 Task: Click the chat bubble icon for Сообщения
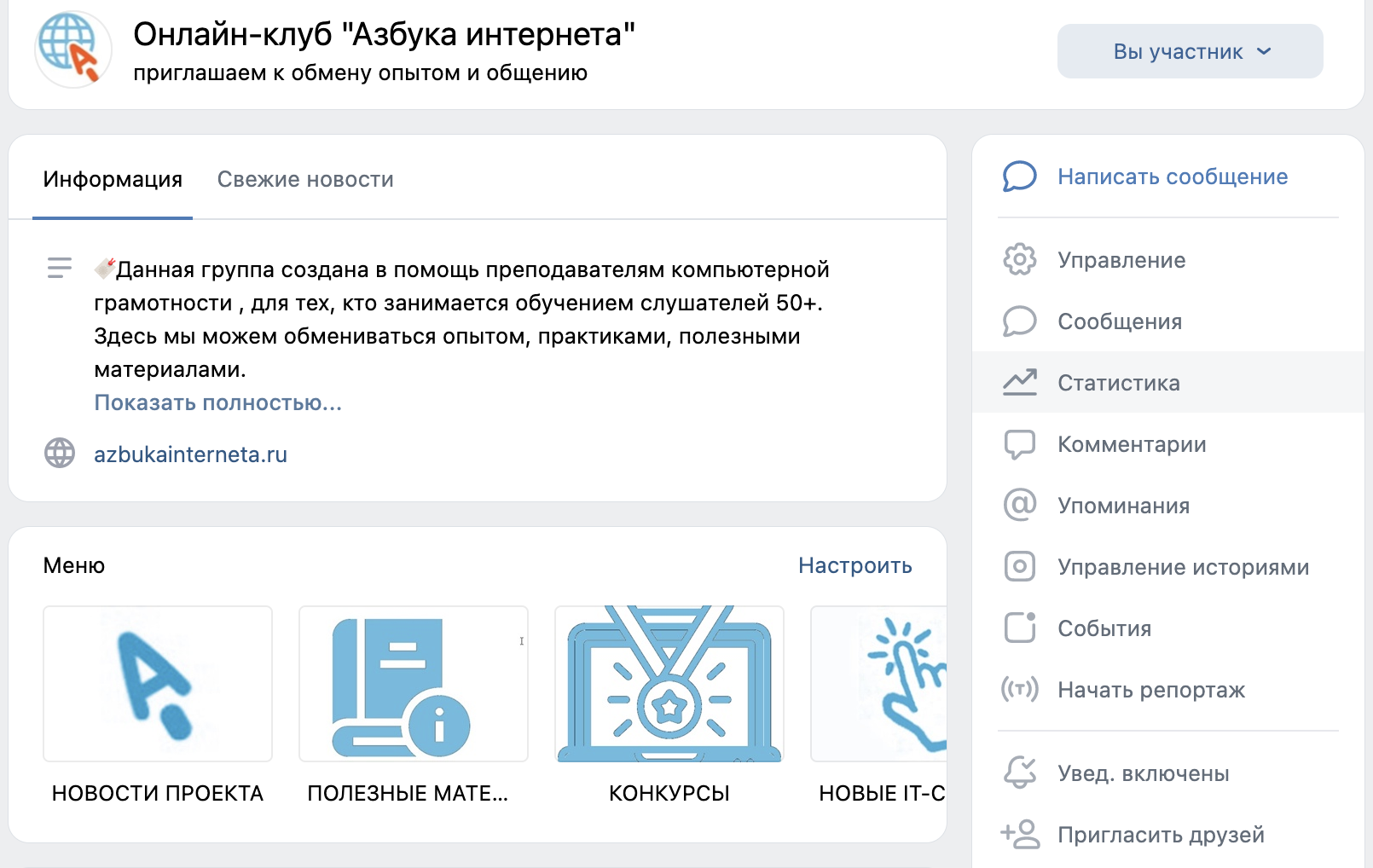point(1019,321)
